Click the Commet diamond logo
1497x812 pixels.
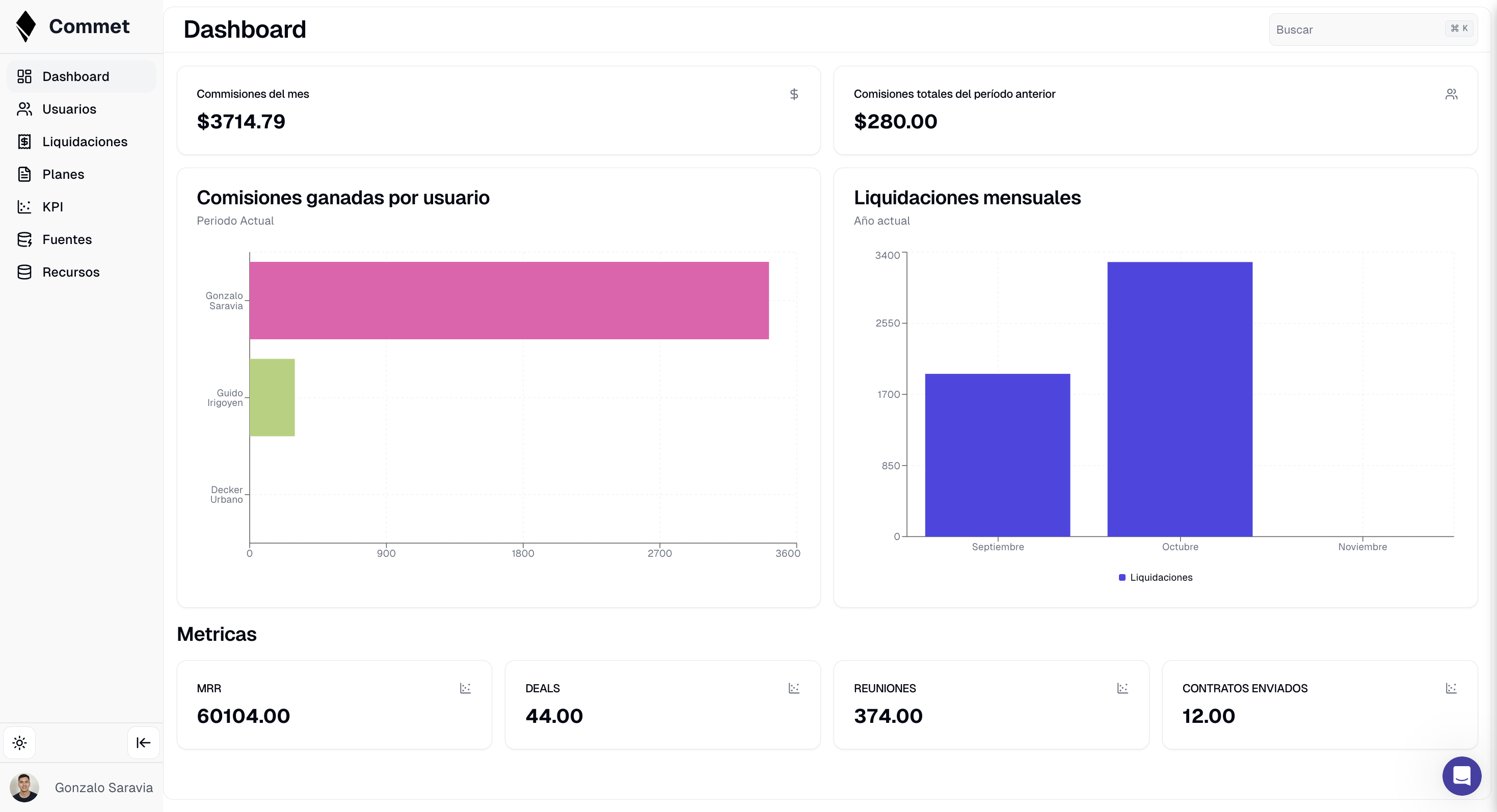[25, 25]
